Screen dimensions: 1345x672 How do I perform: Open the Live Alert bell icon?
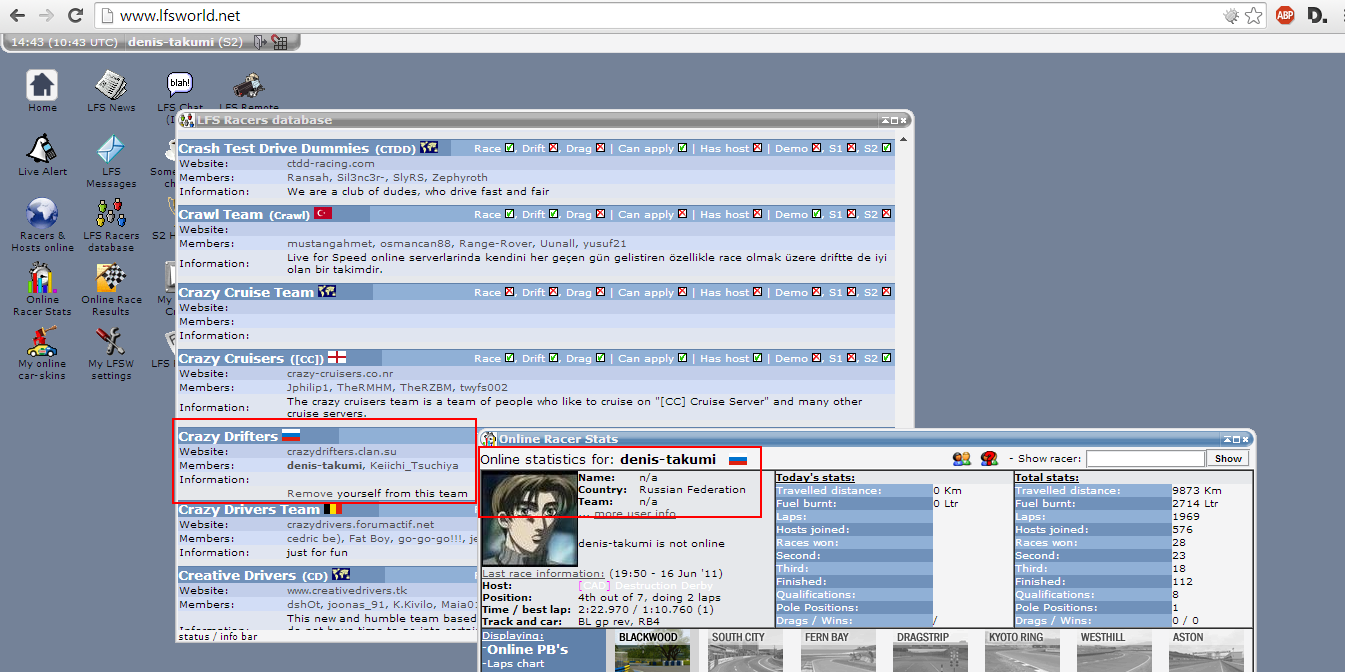42,149
